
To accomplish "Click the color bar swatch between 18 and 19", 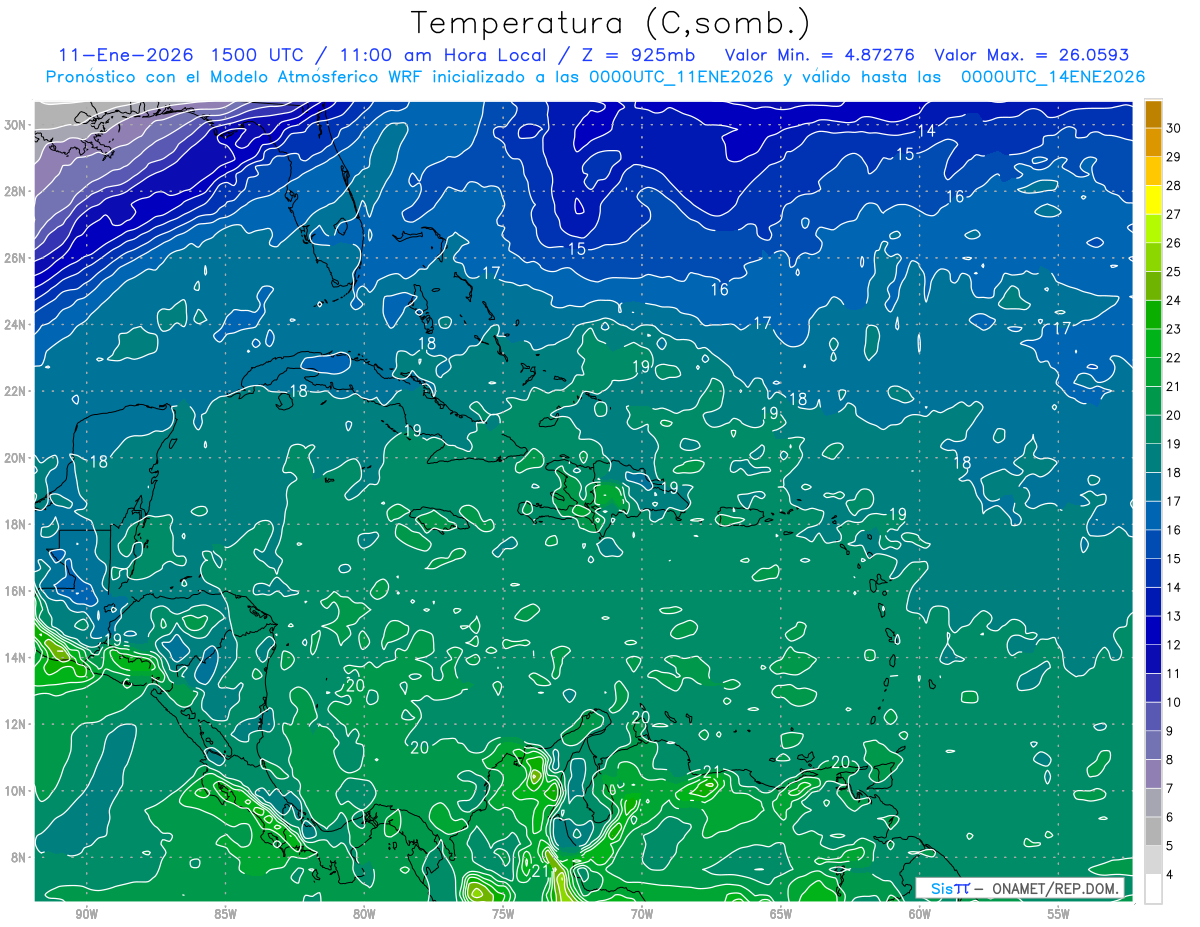I will tap(1154, 459).
